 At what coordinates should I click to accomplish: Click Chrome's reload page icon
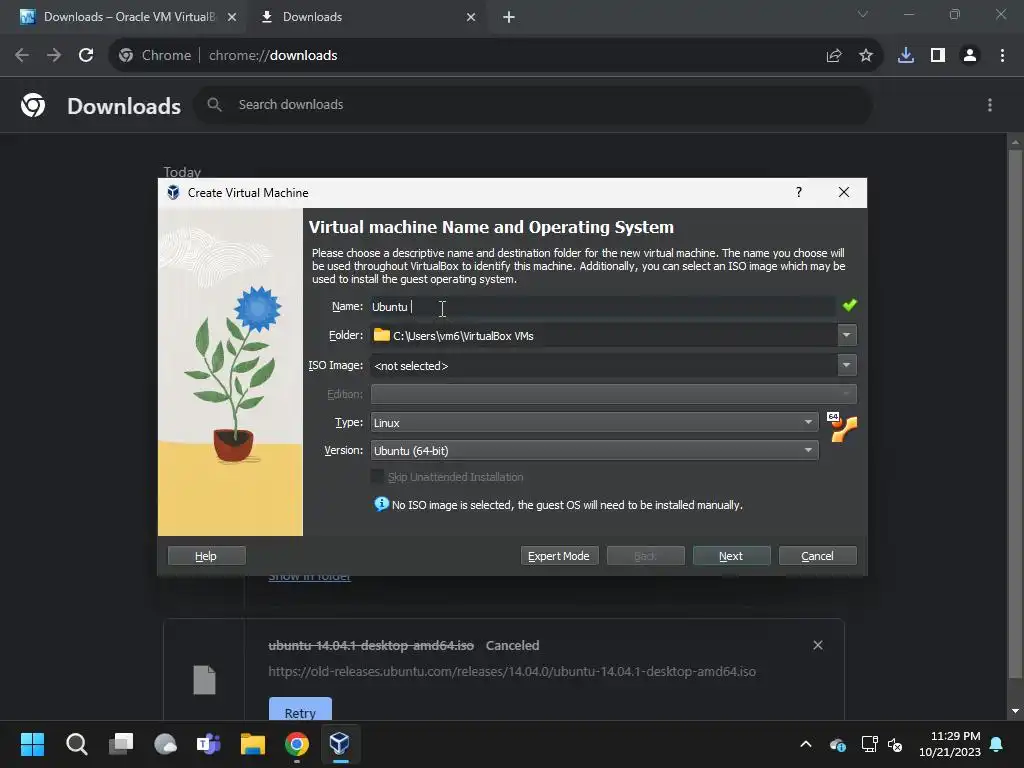coord(86,56)
